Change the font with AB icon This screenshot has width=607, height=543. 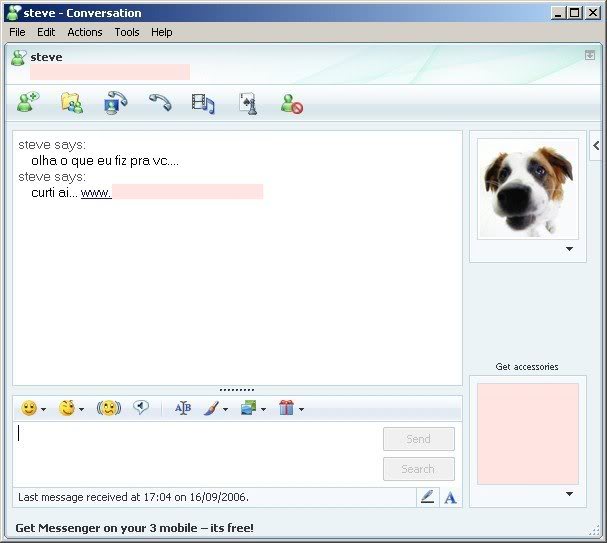click(183, 408)
